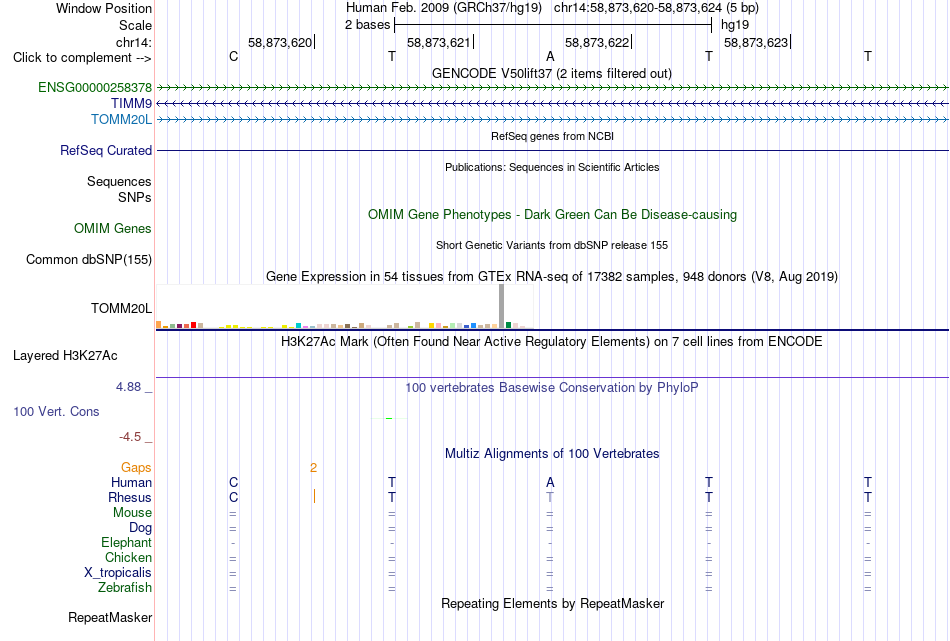Click the Layered H3K27Ac track label

click(x=65, y=356)
